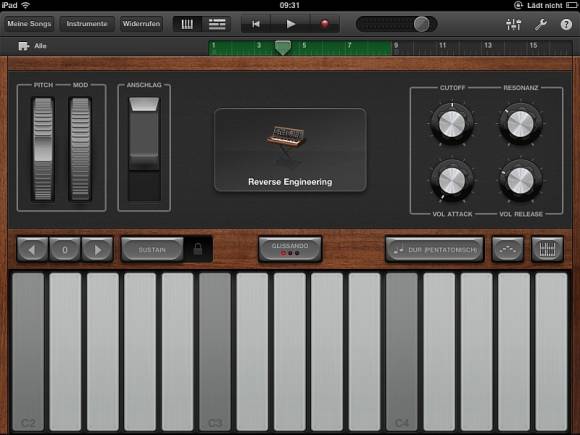Screen dimensions: 580x435
Task: Tap the Alle sections icon
Action: pos(24,46)
